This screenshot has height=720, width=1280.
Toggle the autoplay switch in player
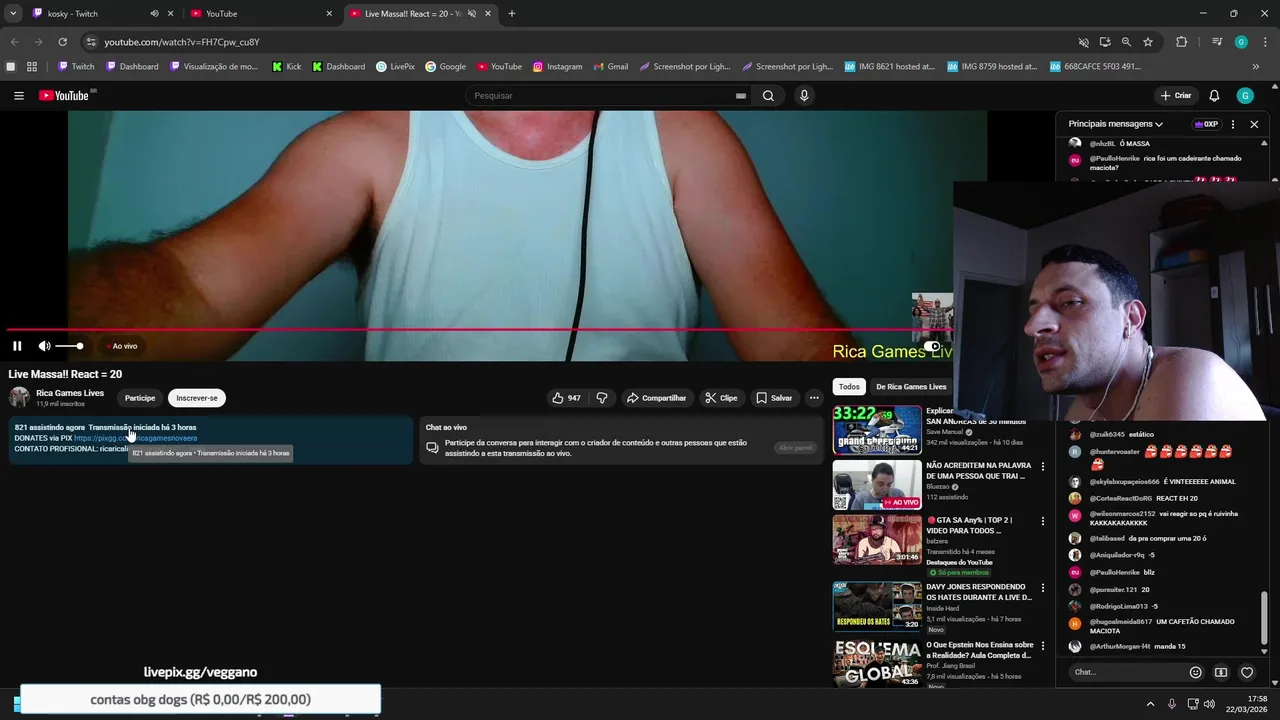[932, 346]
